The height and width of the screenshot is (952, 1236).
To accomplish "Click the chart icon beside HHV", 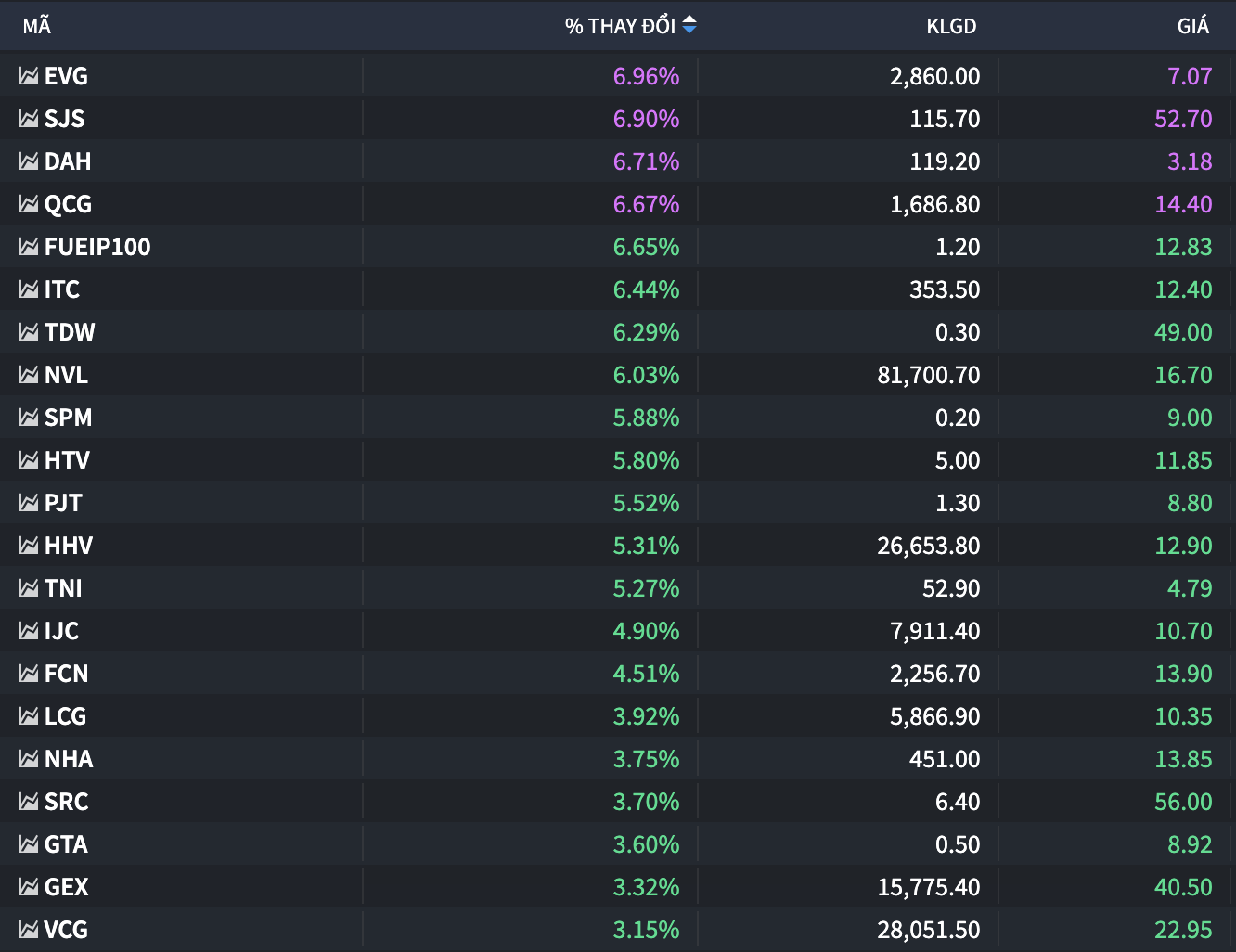I will 29,546.
